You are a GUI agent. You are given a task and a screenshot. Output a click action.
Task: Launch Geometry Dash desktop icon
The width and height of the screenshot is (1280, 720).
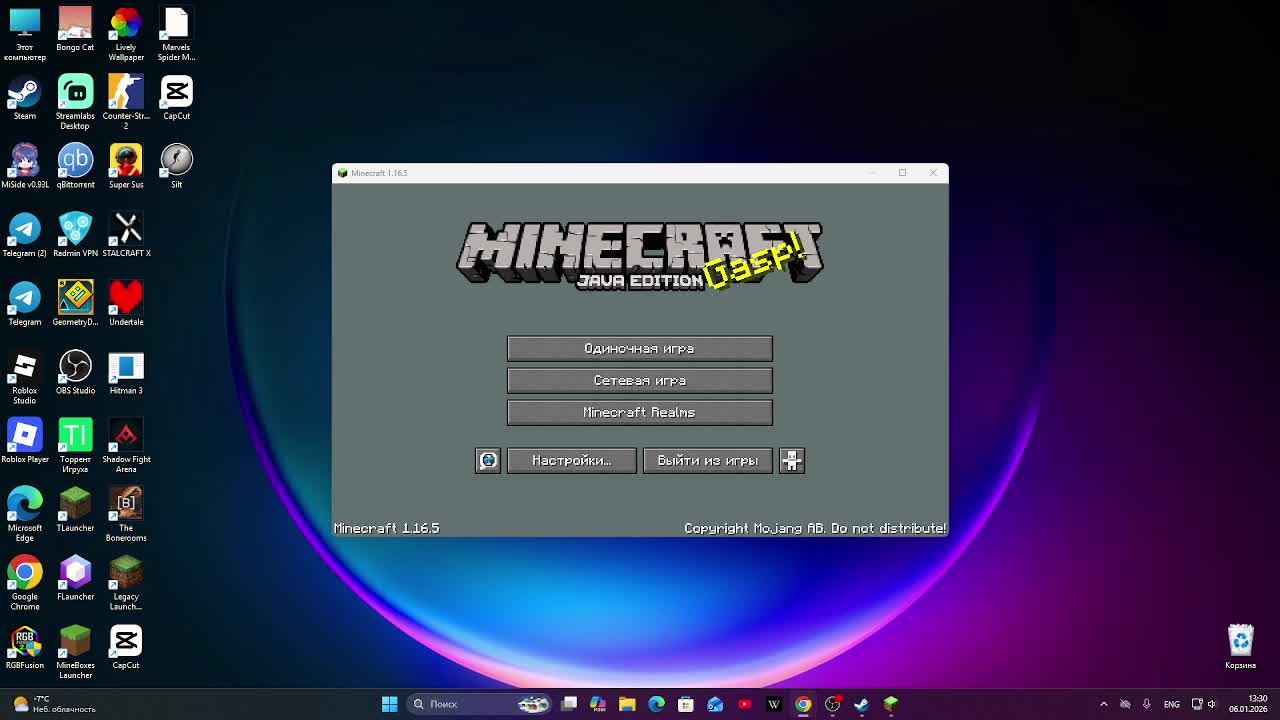[75, 304]
